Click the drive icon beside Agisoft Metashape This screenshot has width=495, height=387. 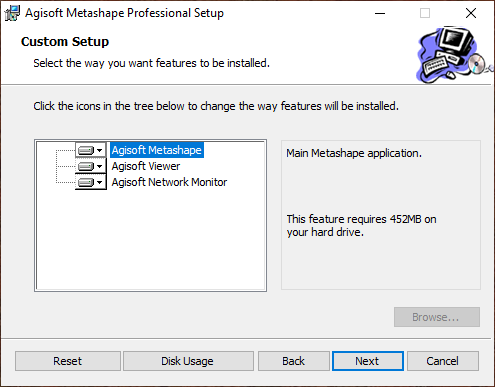point(86,151)
